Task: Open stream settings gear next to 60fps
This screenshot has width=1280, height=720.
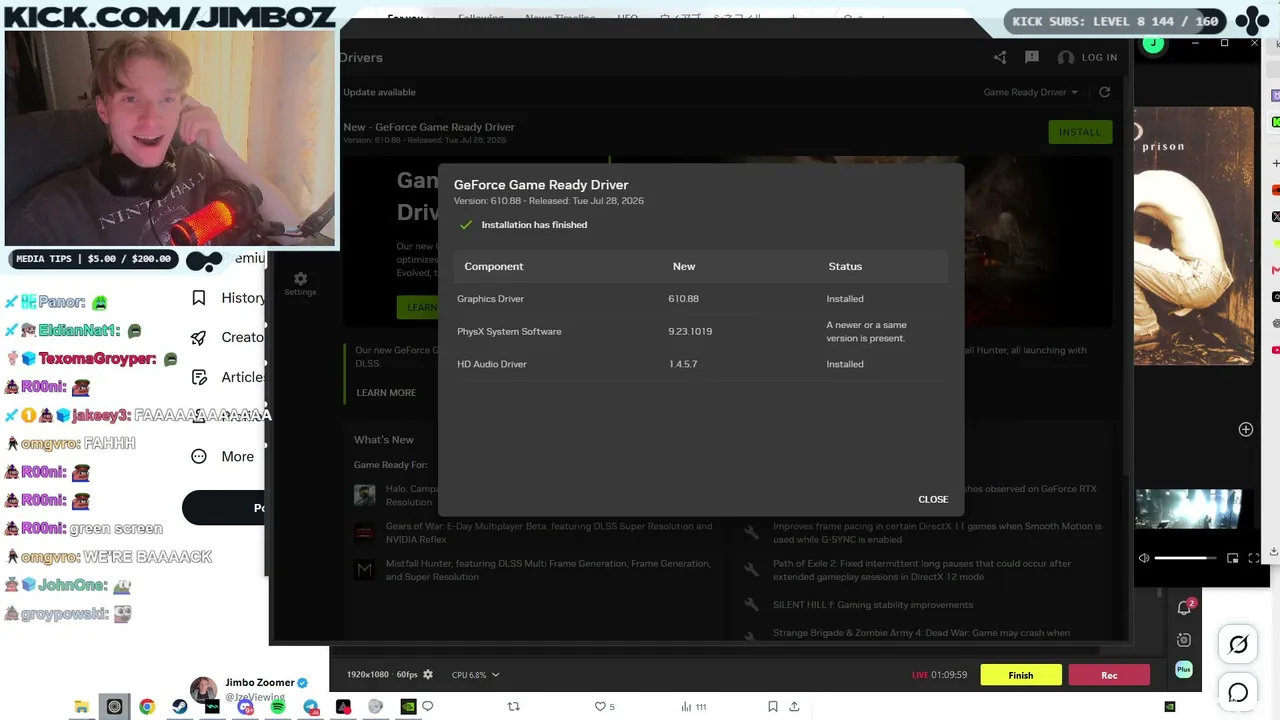Action: (428, 675)
